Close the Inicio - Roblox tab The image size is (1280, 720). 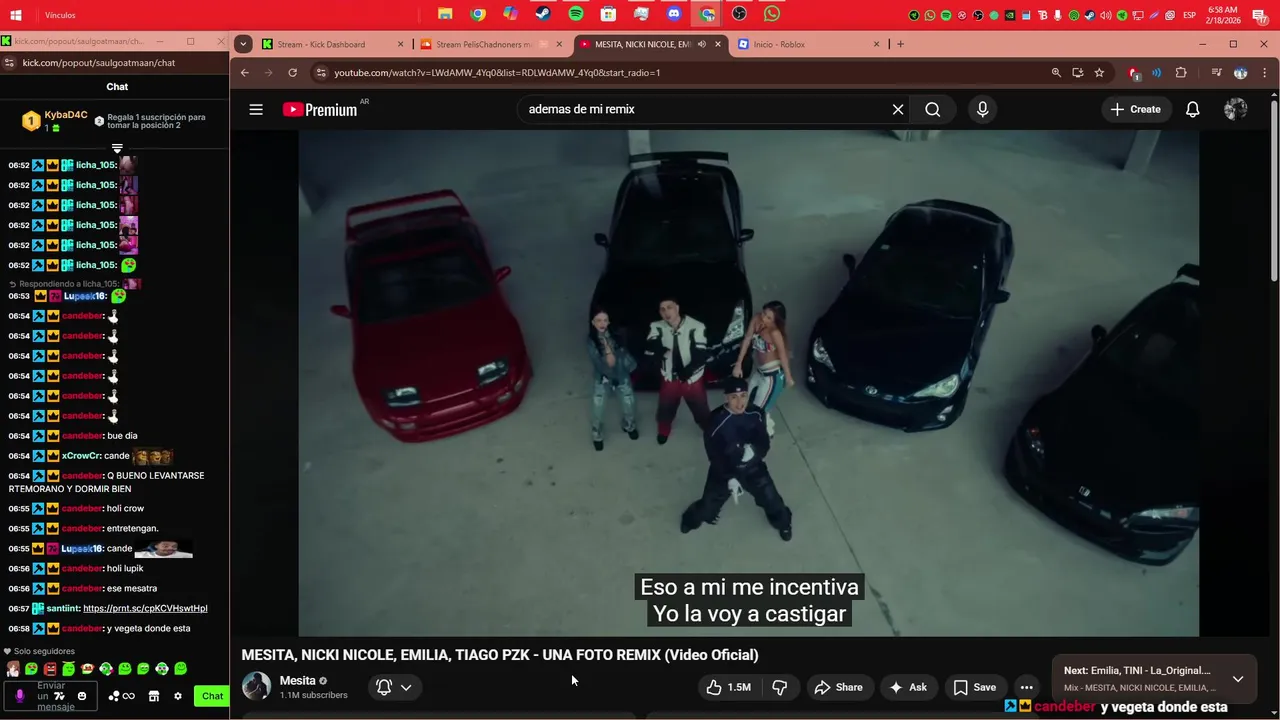click(x=877, y=44)
